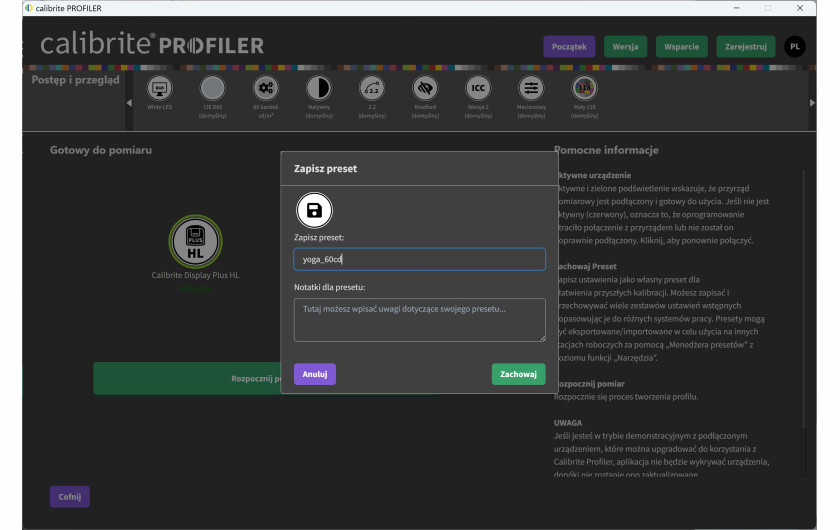Screen dimensions: 840x530
Task: Click the notes text area resize handle
Action: point(542,338)
